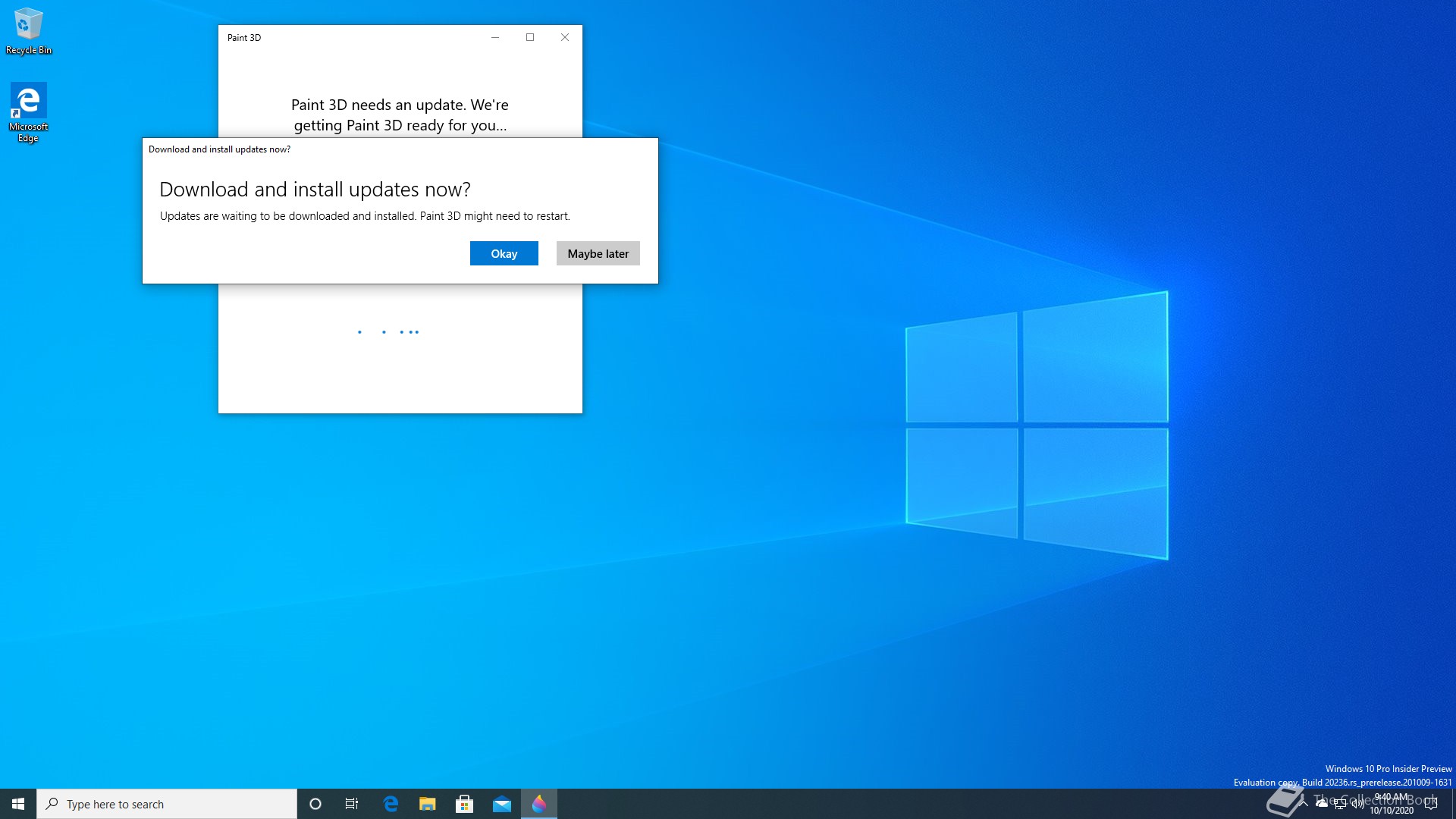
Task: Open the Recycle Bin desktop icon
Action: coord(29,32)
